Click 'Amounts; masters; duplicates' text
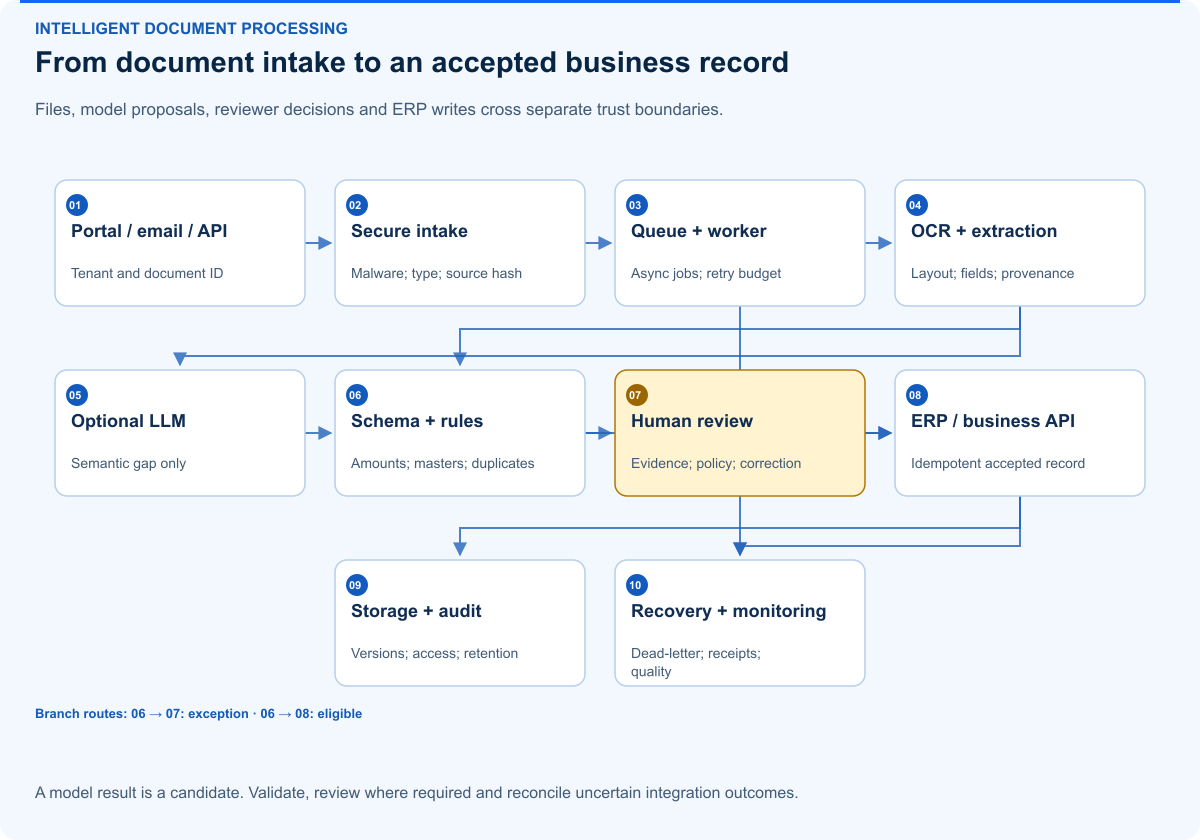 (443, 463)
